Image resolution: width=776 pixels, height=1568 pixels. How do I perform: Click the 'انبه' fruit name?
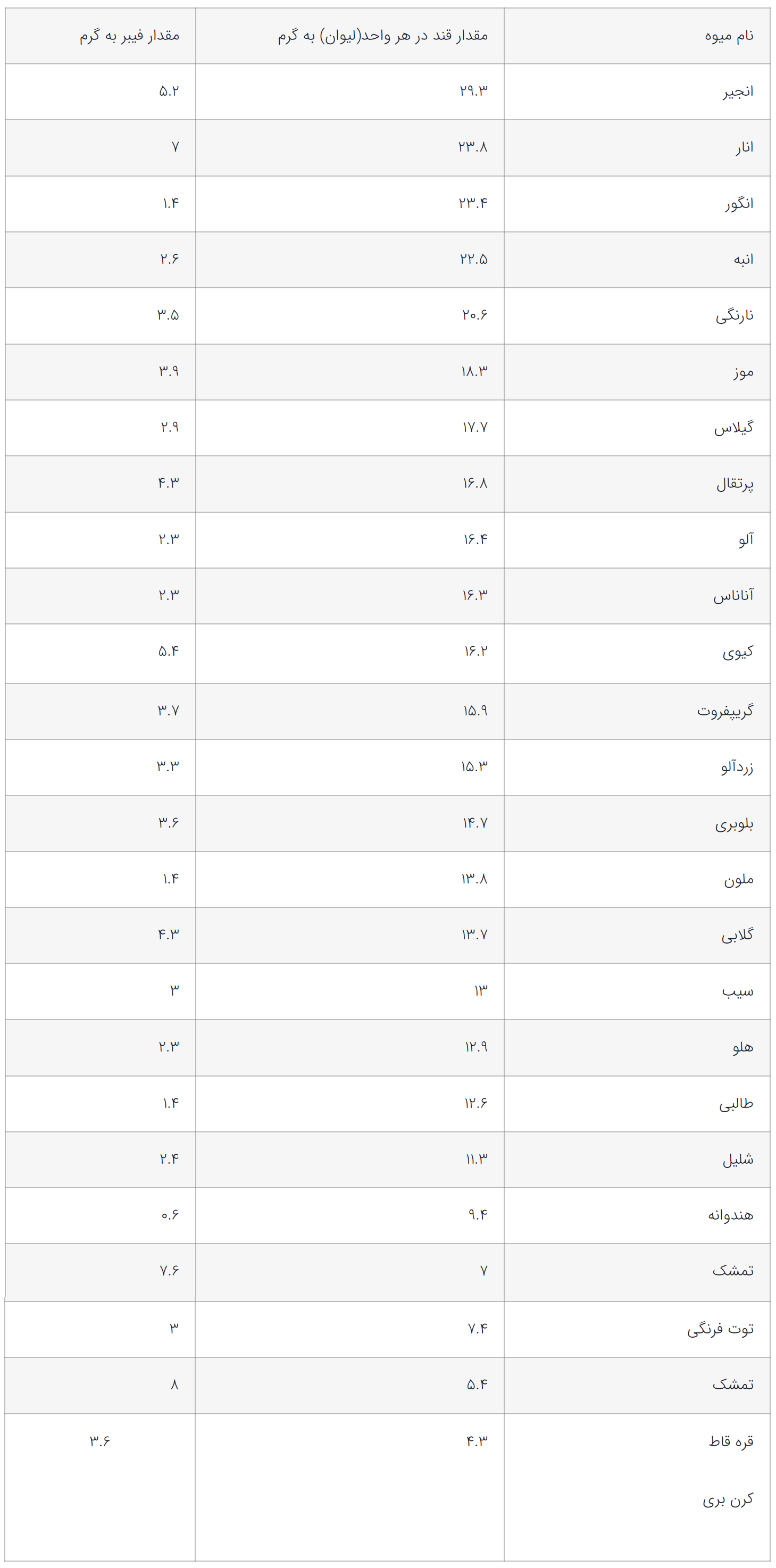tap(743, 260)
